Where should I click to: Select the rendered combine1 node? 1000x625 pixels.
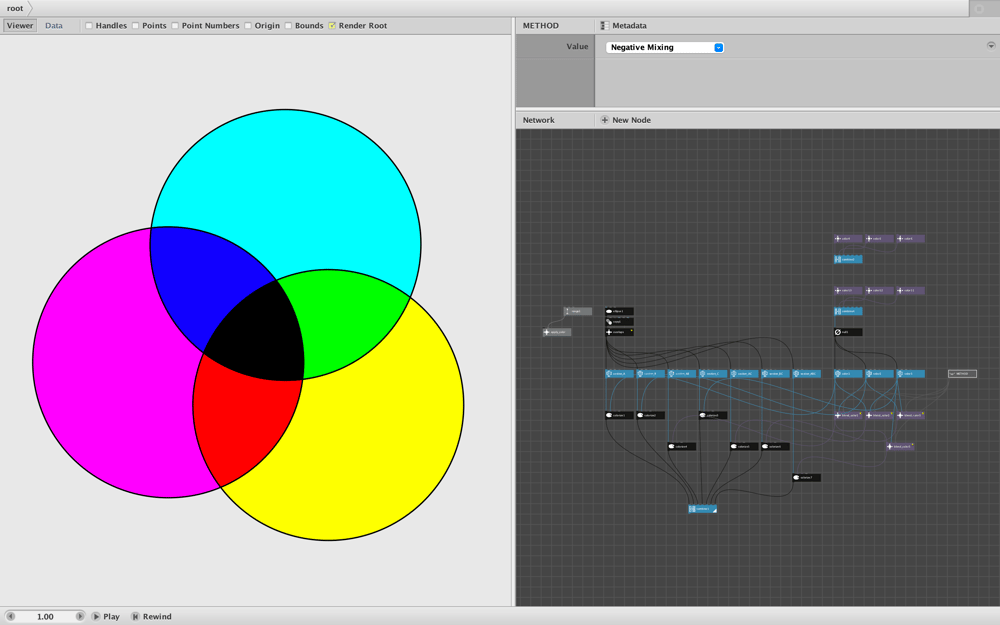click(702, 509)
